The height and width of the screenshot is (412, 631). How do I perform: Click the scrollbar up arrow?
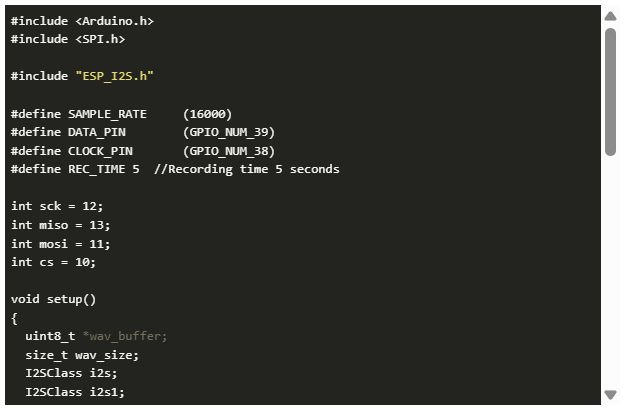(610, 16)
